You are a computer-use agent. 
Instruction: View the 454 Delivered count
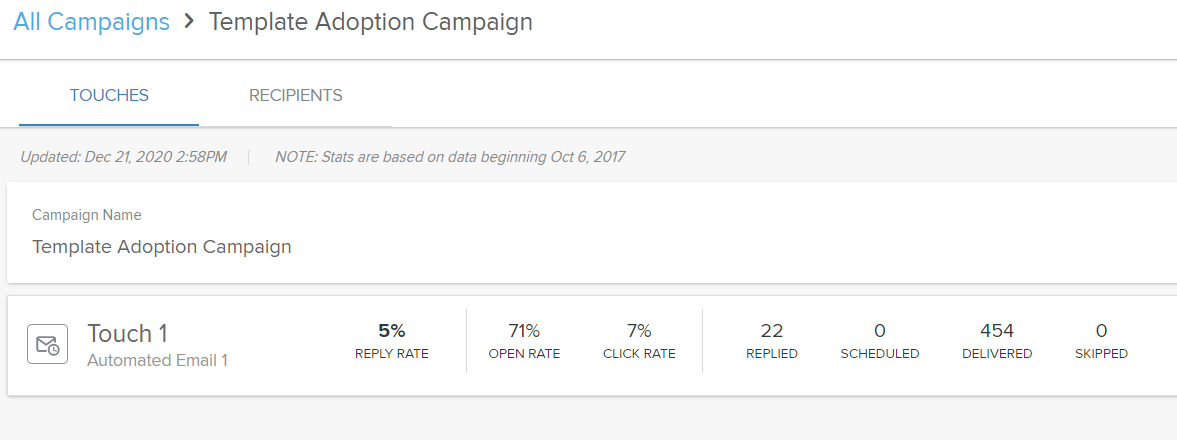click(x=997, y=342)
